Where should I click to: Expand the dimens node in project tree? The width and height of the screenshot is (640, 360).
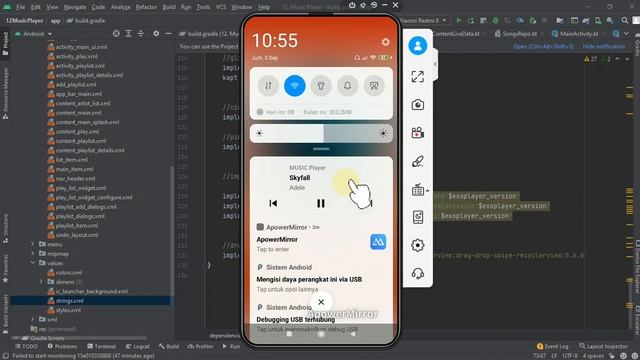41,282
